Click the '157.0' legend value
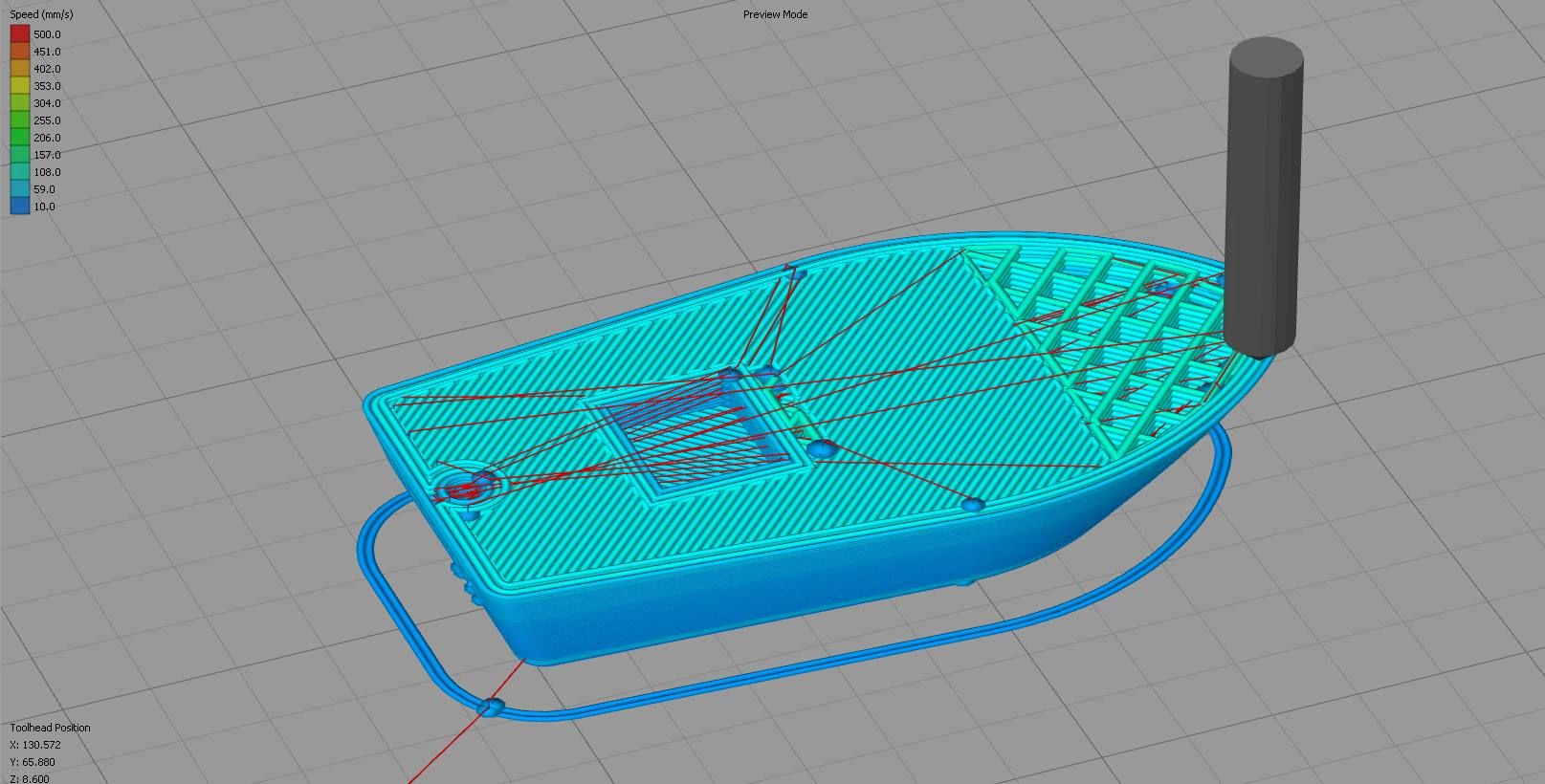 (x=47, y=155)
